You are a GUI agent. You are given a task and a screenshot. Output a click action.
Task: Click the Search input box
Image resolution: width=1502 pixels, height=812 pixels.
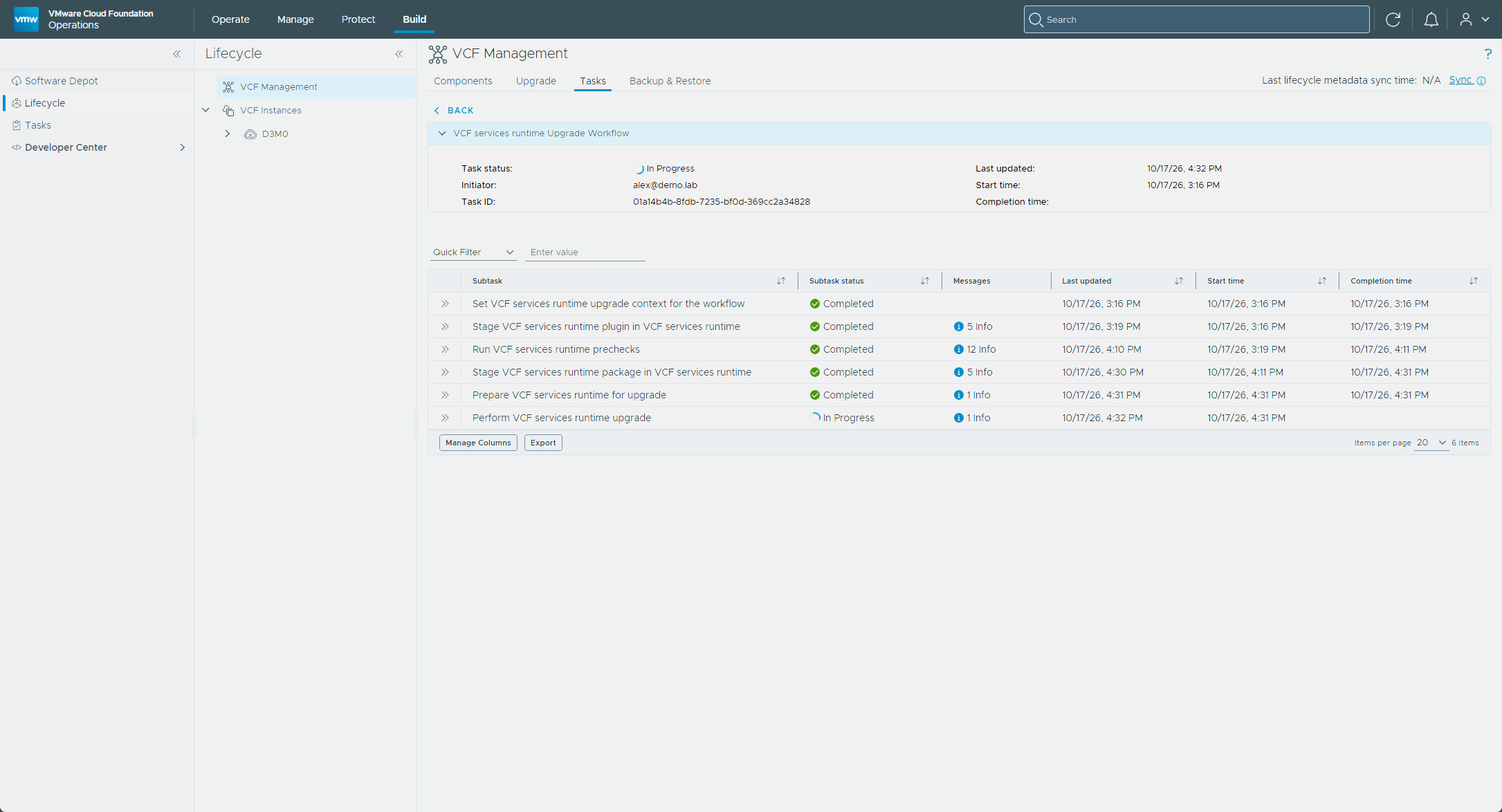[x=1196, y=19]
